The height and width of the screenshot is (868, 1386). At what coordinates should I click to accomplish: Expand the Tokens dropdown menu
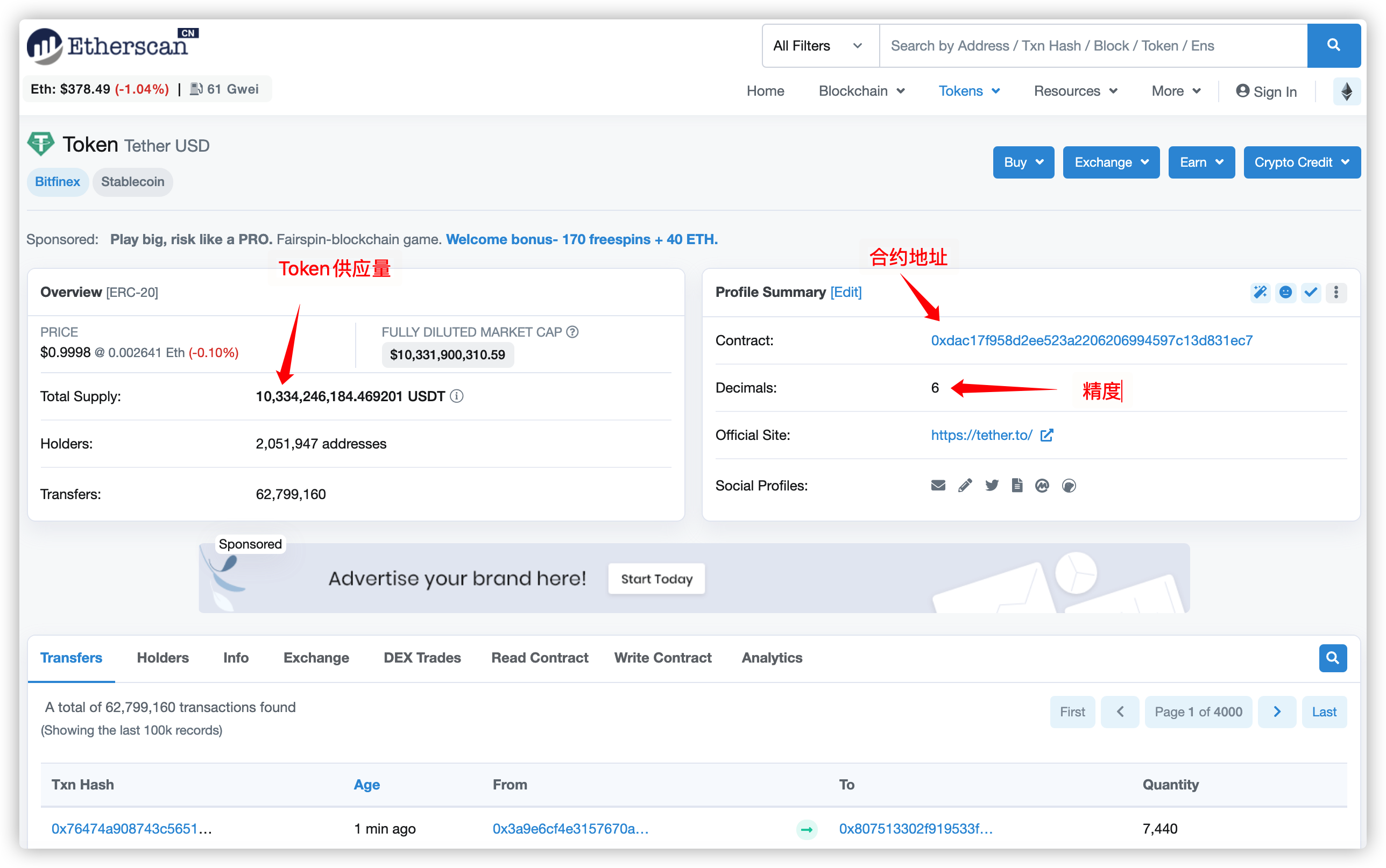[x=969, y=90]
